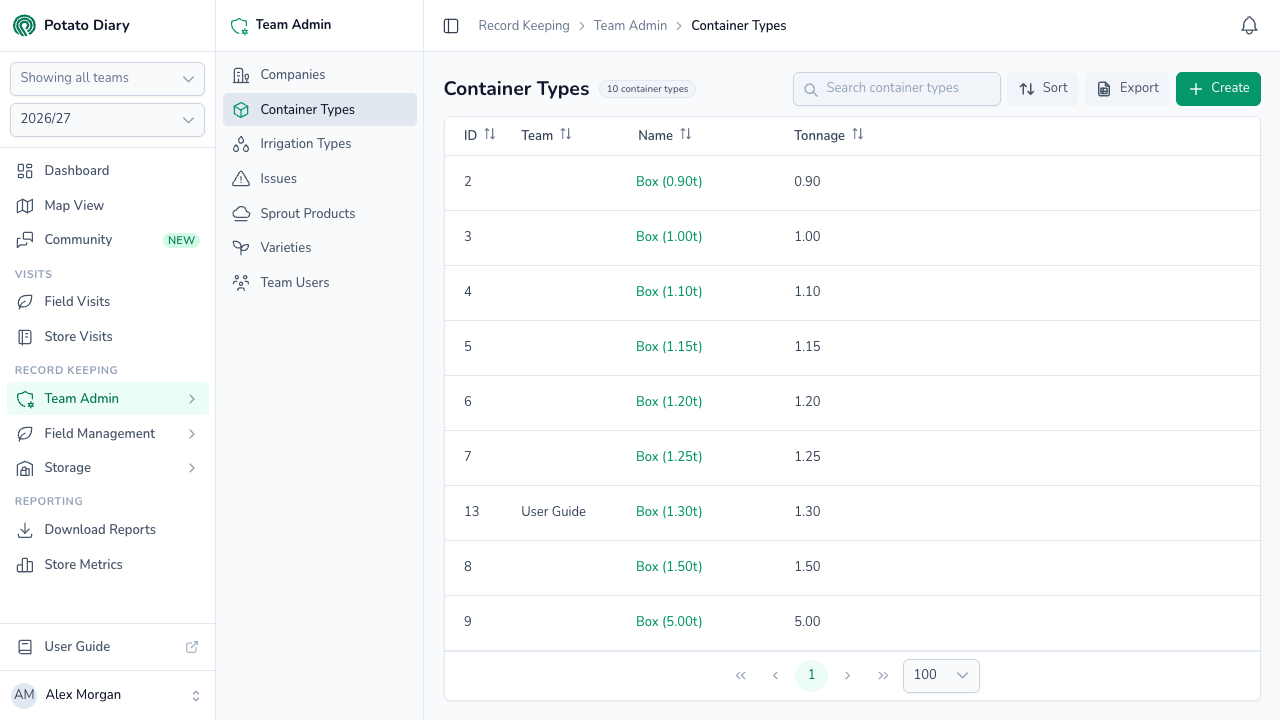
Task: Select Companies in Team Admin menu
Action: pyautogui.click(x=320, y=75)
